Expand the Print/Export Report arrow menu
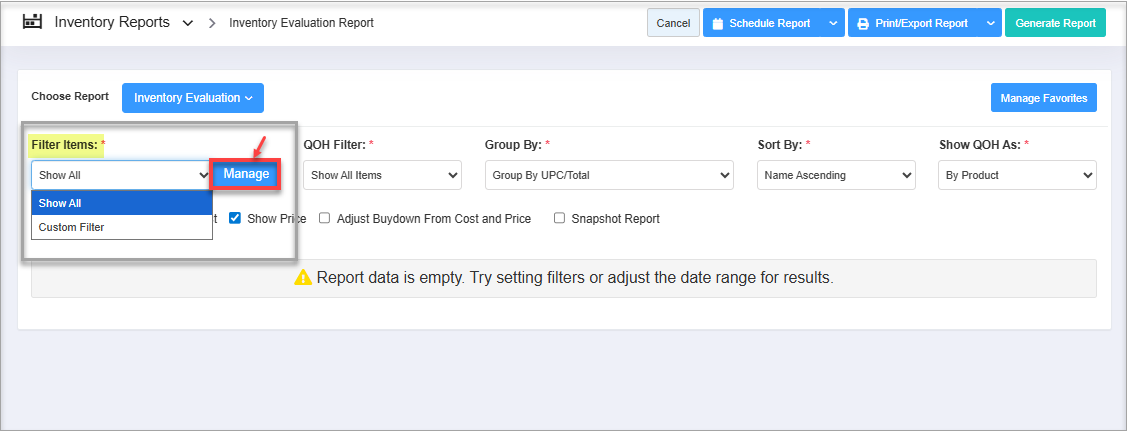The image size is (1127, 431). click(x=989, y=23)
